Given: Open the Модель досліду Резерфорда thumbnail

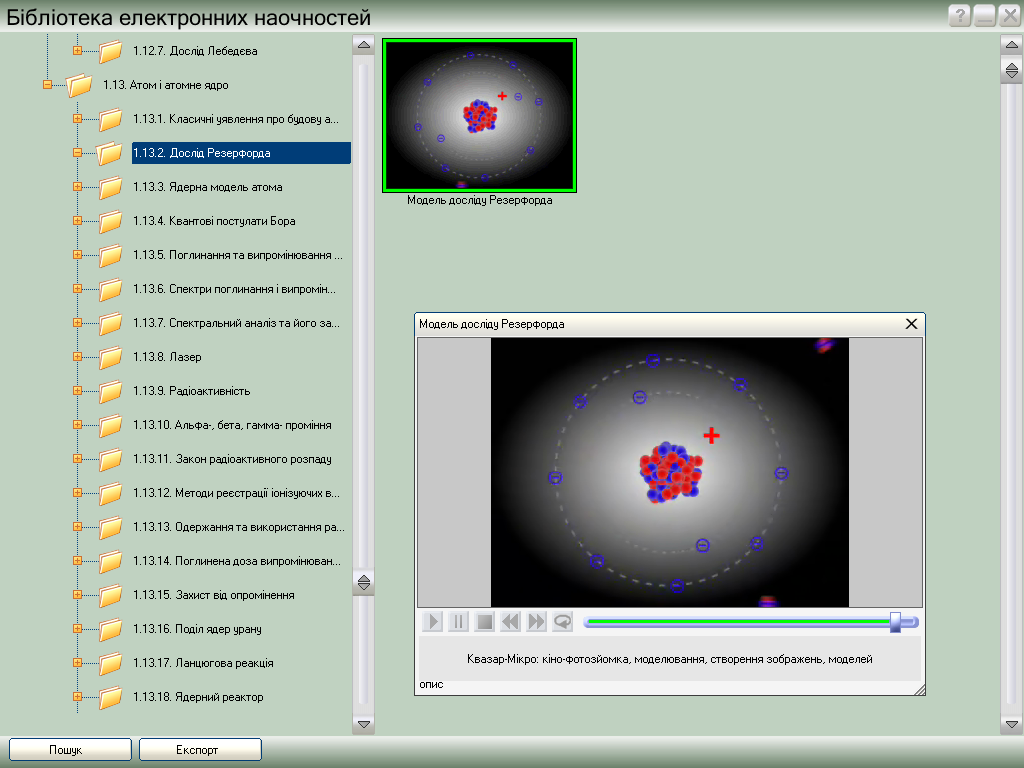Looking at the screenshot, I should tap(479, 116).
